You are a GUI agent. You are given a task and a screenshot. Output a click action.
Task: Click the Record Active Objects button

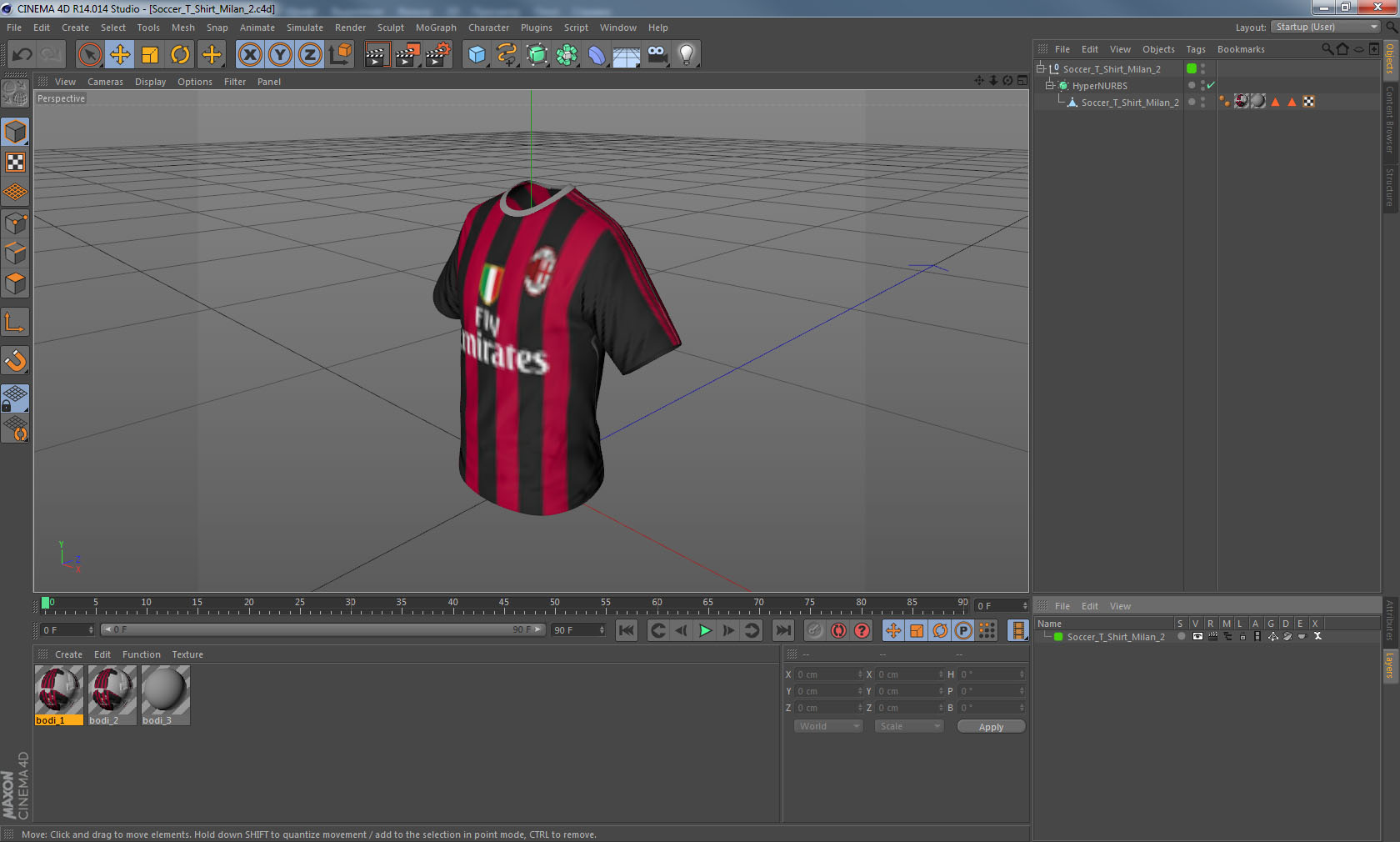[815, 630]
